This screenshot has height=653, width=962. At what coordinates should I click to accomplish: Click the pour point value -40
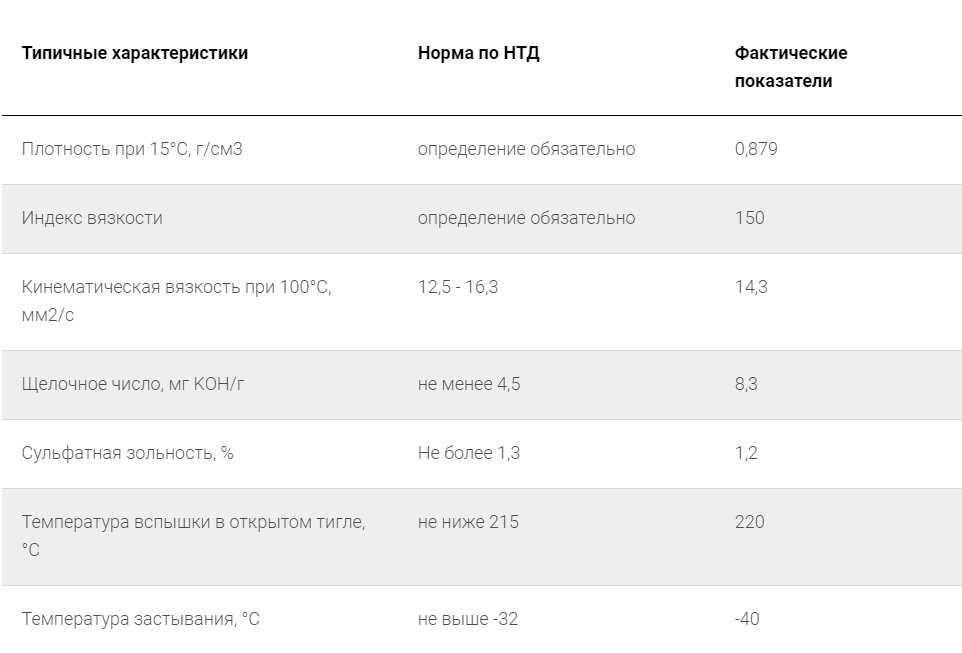(747, 619)
